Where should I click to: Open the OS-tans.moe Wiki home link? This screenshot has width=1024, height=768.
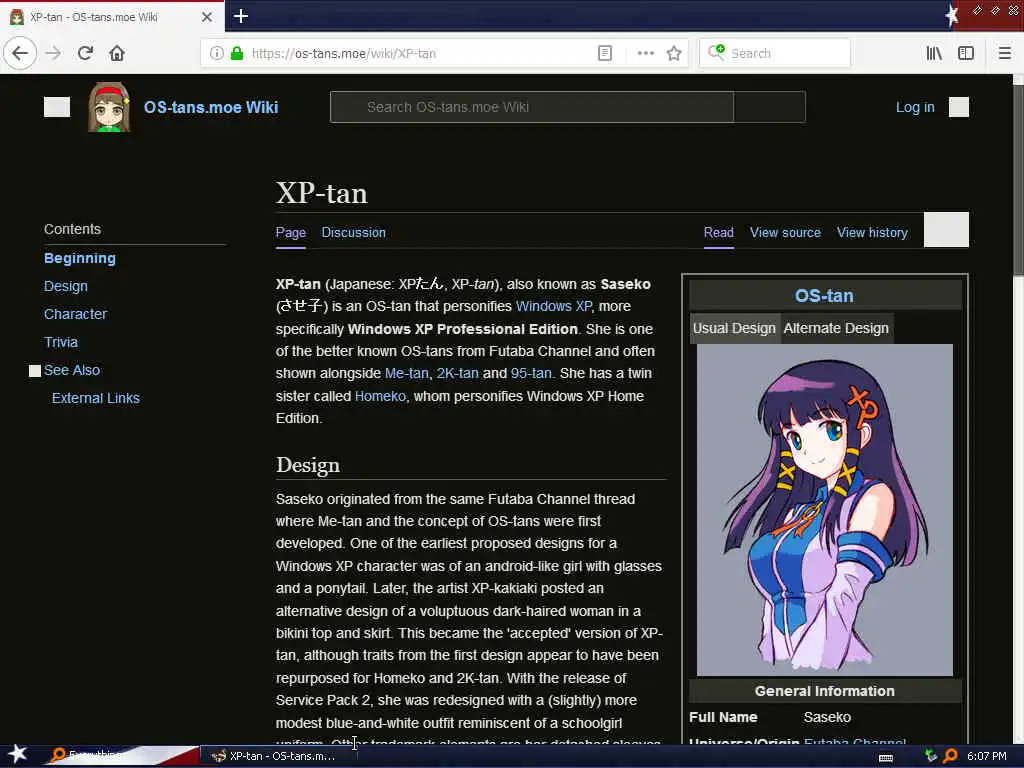pyautogui.click(x=211, y=107)
